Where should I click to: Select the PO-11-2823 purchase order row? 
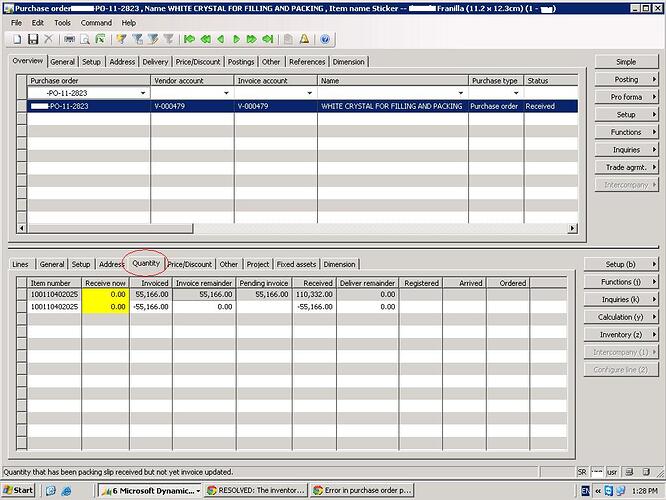302,106
